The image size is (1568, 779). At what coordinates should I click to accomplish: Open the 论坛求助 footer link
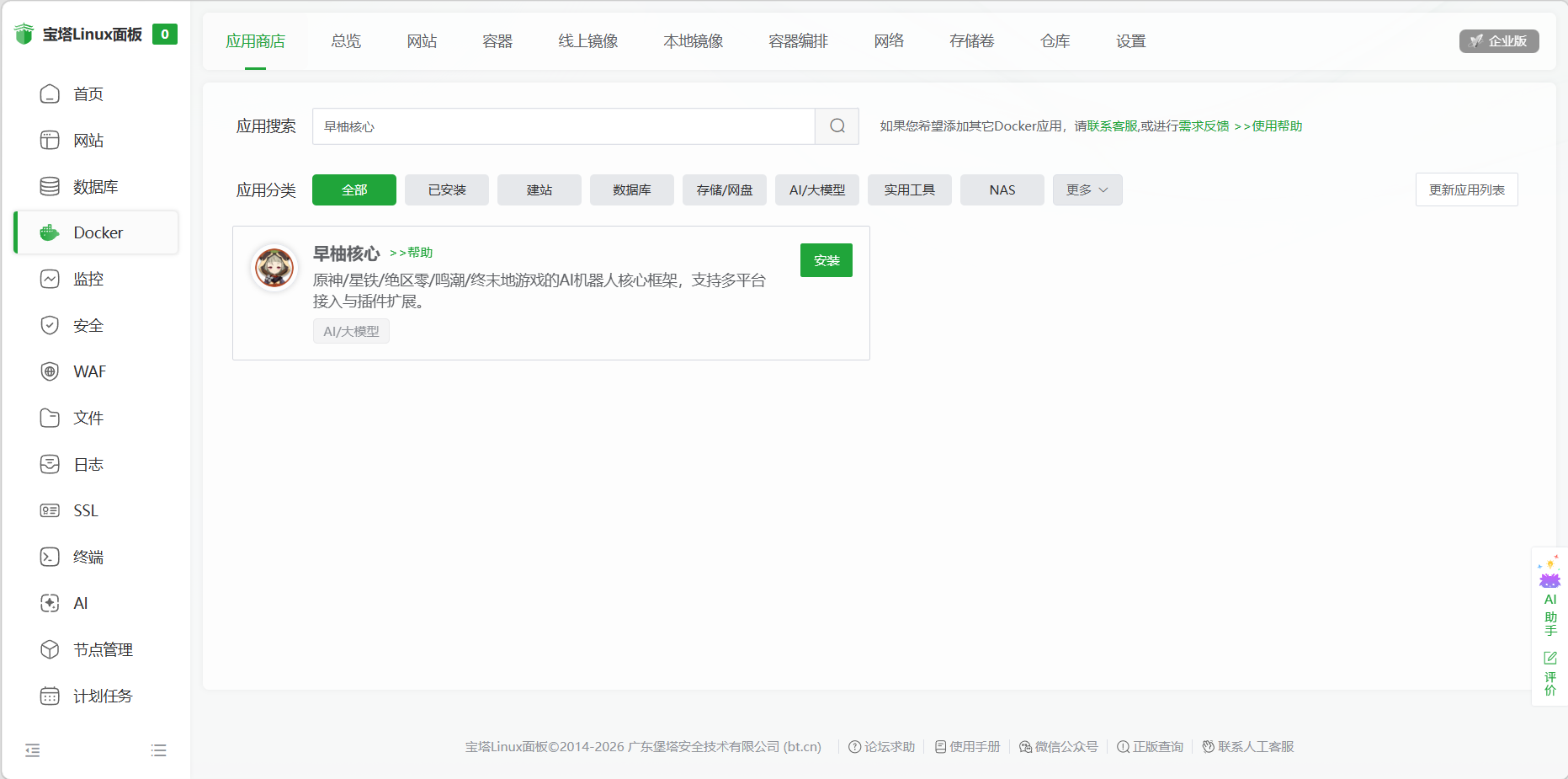[x=881, y=747]
